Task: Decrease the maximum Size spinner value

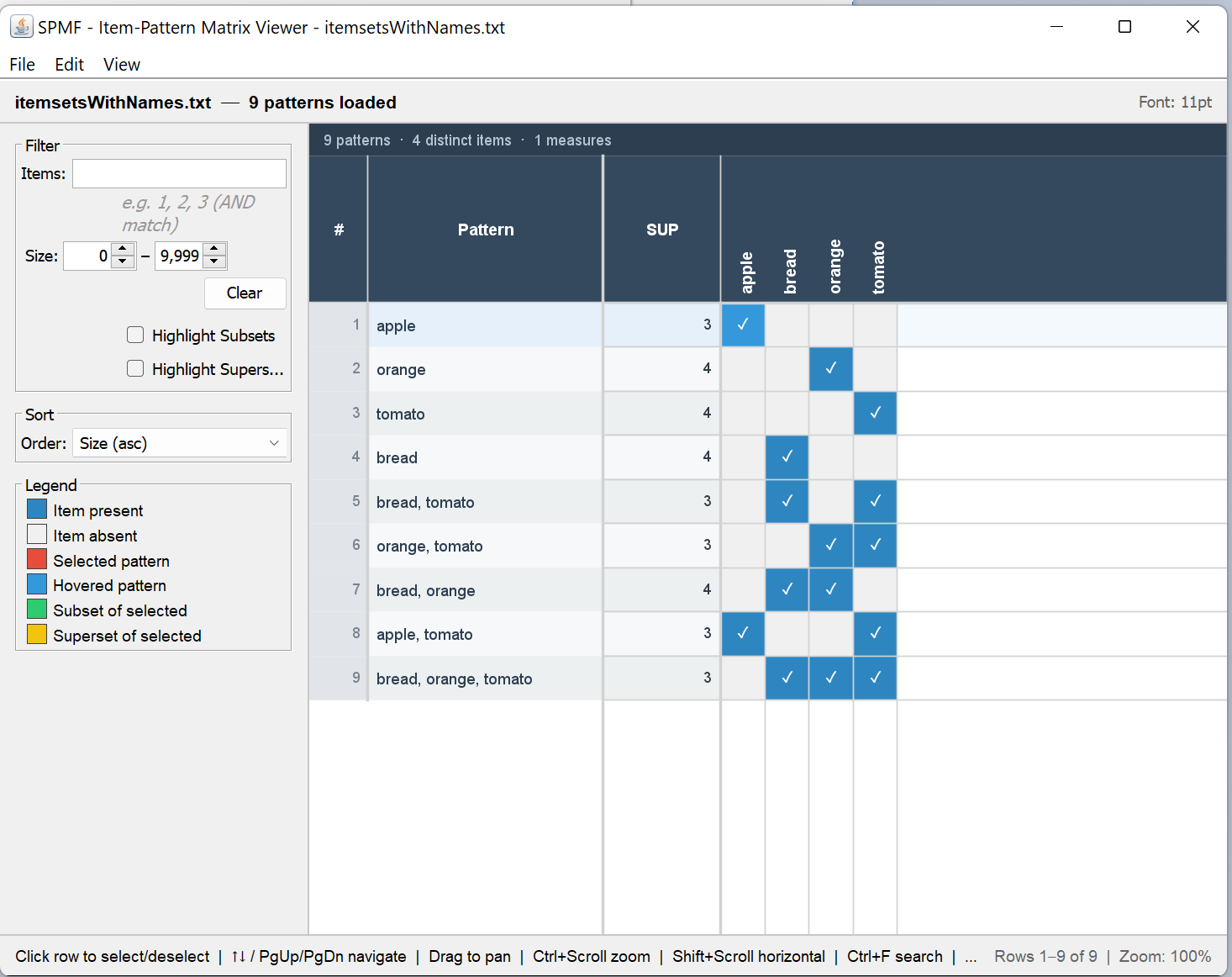Action: (x=215, y=261)
